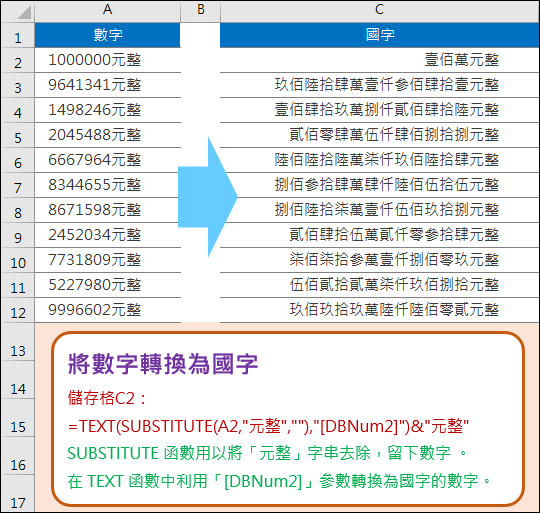Select row 15 header

(18, 418)
